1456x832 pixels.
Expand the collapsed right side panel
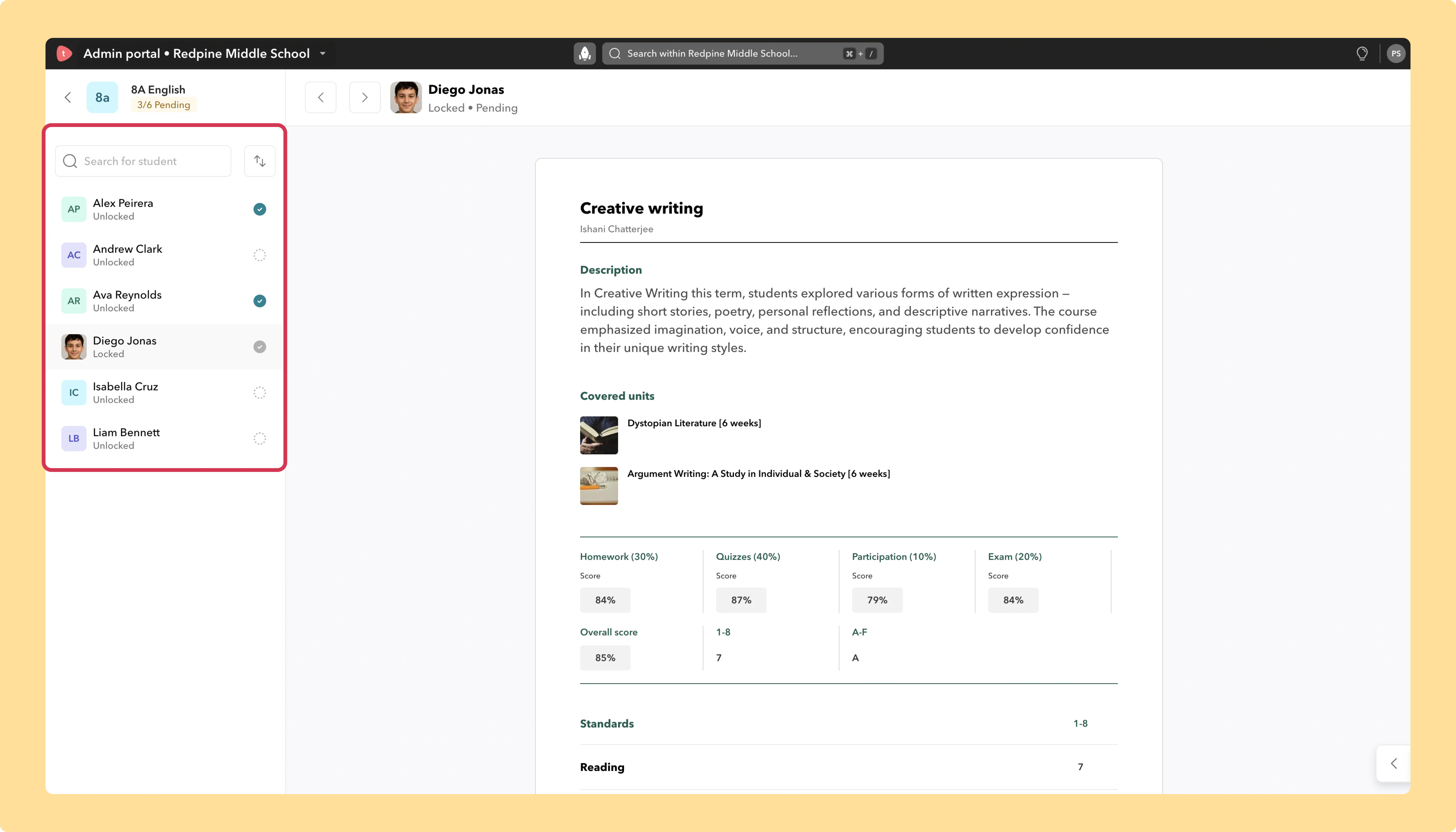click(1393, 764)
